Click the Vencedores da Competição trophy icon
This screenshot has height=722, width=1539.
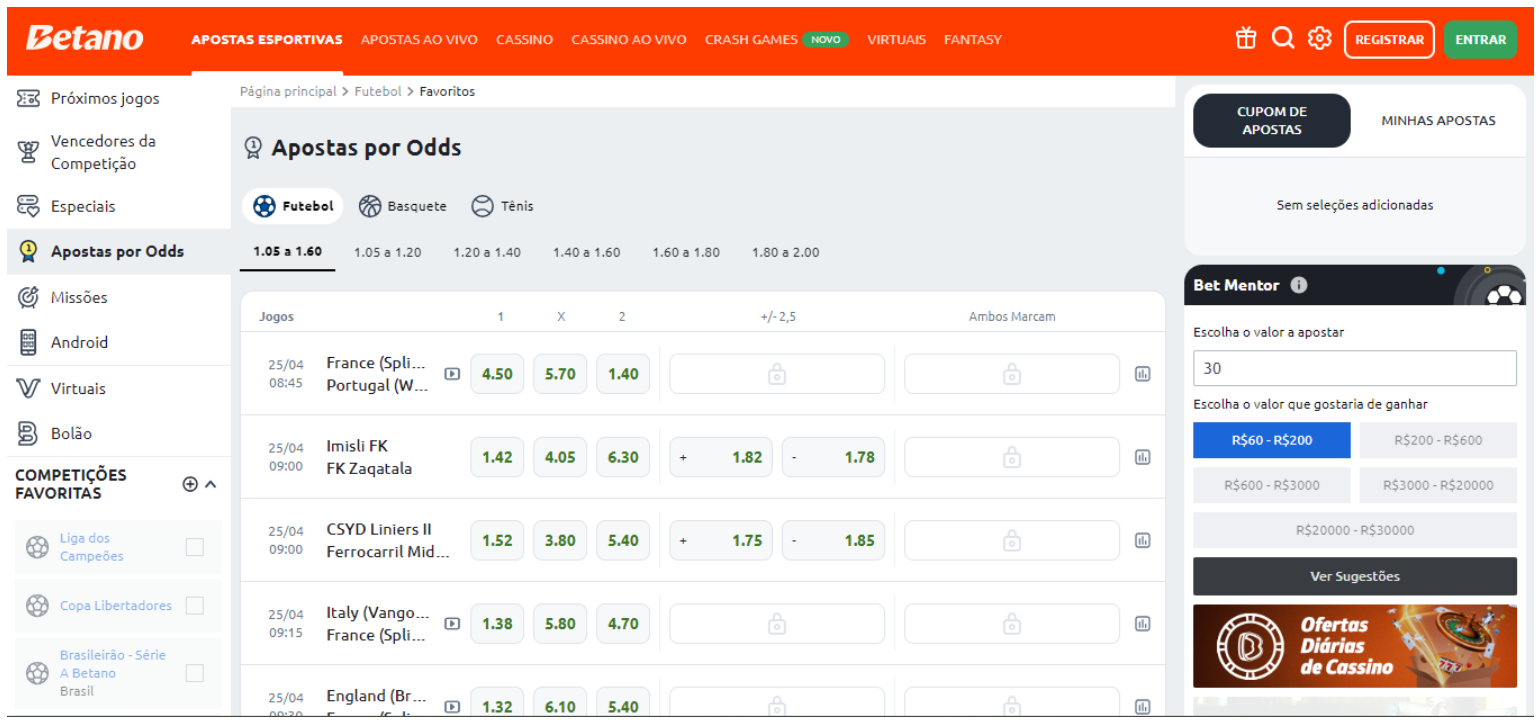(x=28, y=152)
